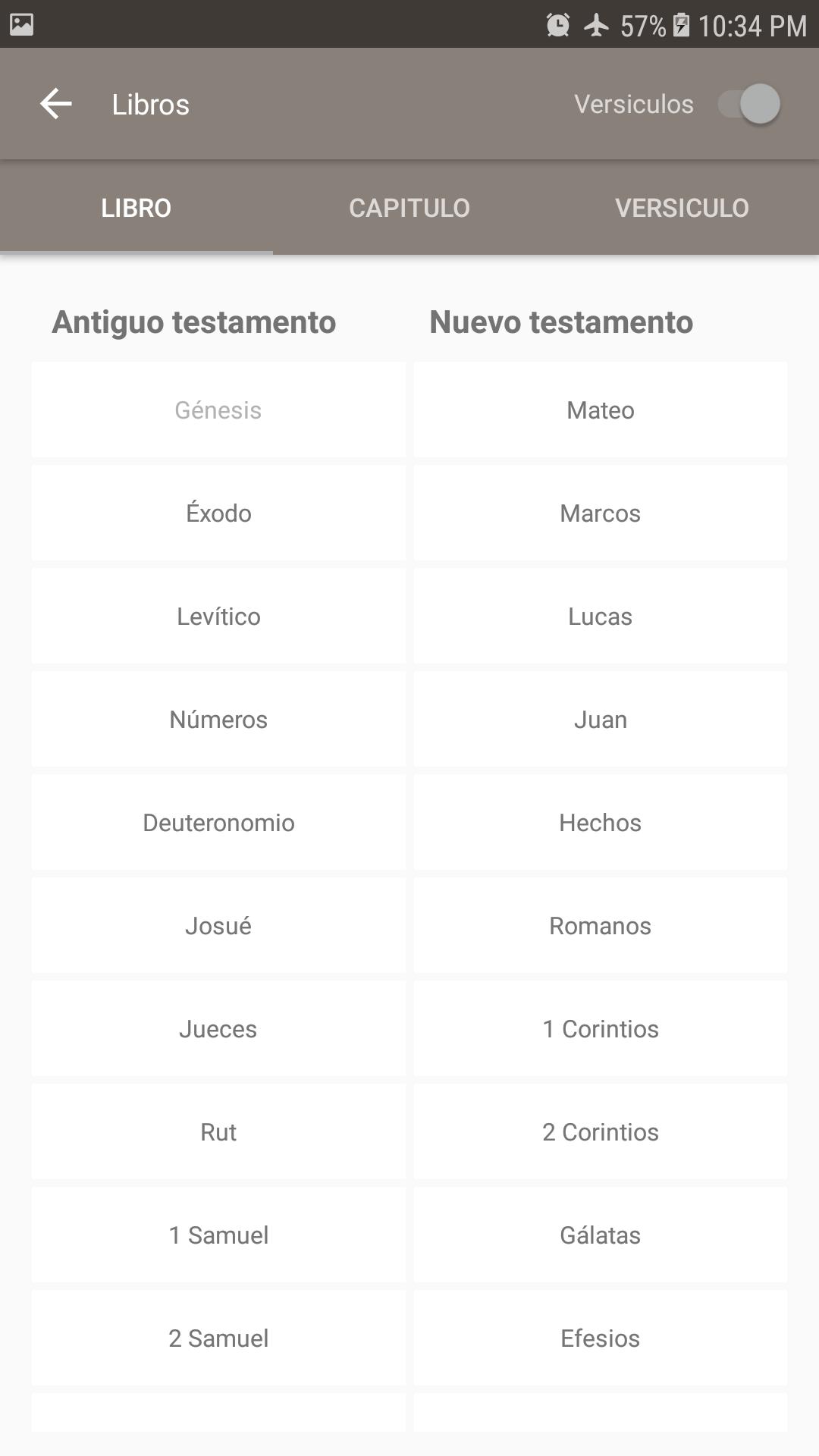Select the Deuteronomio book
The height and width of the screenshot is (1456, 819).
pyautogui.click(x=218, y=822)
